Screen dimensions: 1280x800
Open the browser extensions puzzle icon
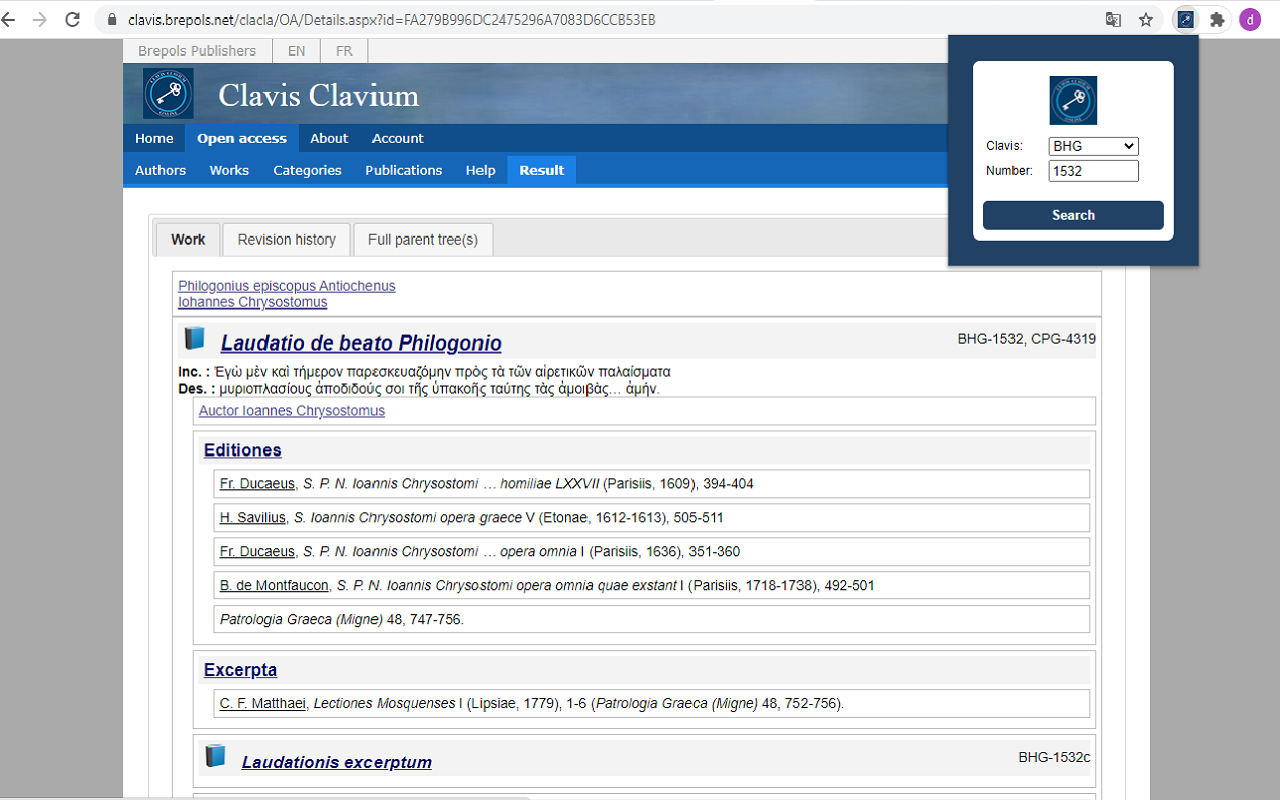(1217, 19)
